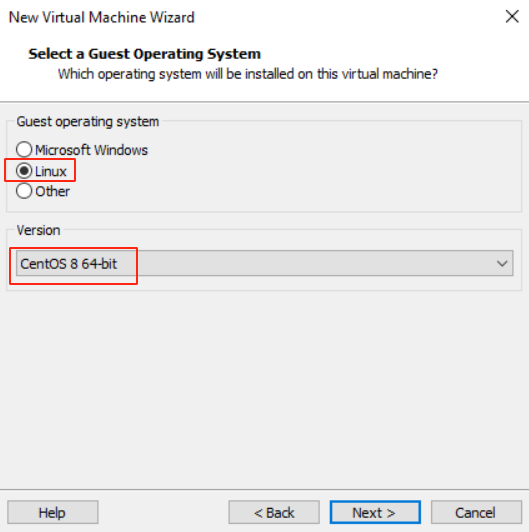Click the Guest operating system group label

[x=88, y=121]
